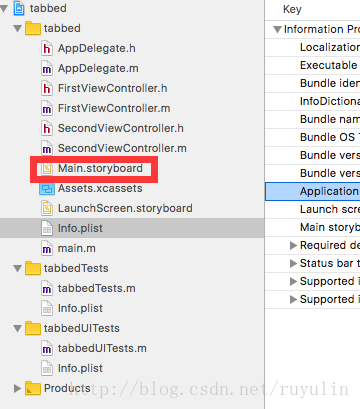Select SecondViewController.m file name
This screenshot has height=409, width=360.
[122, 148]
